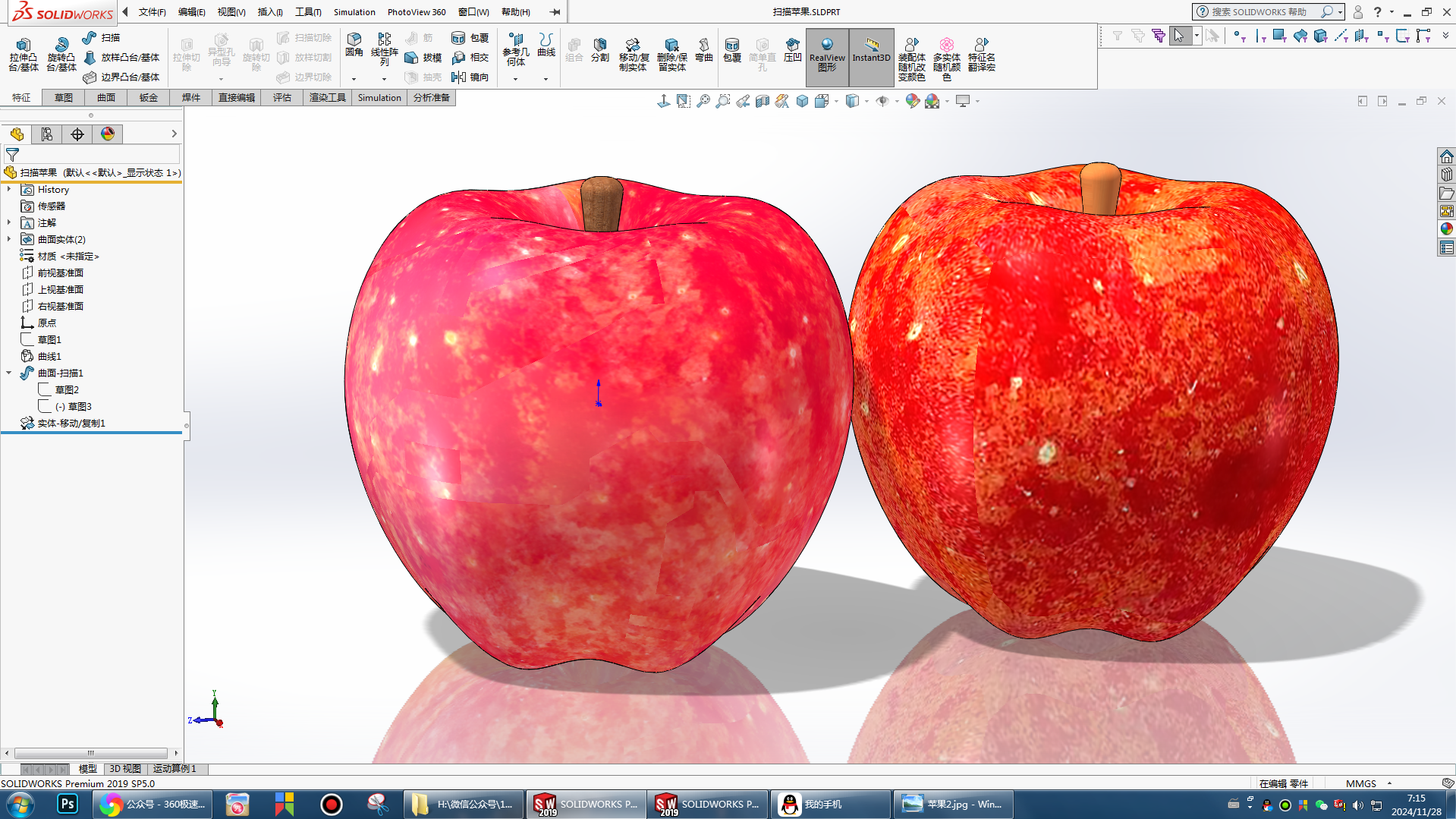
Task: Click the MMGS unit system in status bar
Action: [1361, 783]
